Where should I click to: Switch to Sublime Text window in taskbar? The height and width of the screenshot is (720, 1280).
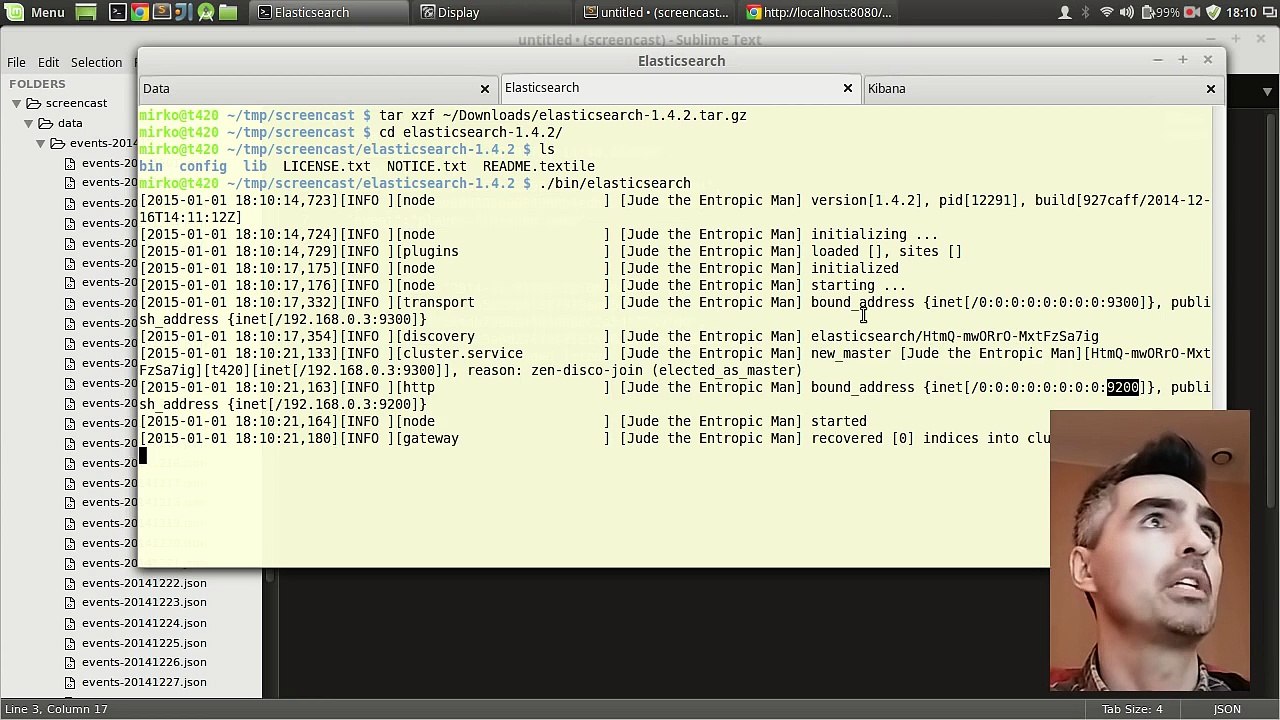coord(657,12)
